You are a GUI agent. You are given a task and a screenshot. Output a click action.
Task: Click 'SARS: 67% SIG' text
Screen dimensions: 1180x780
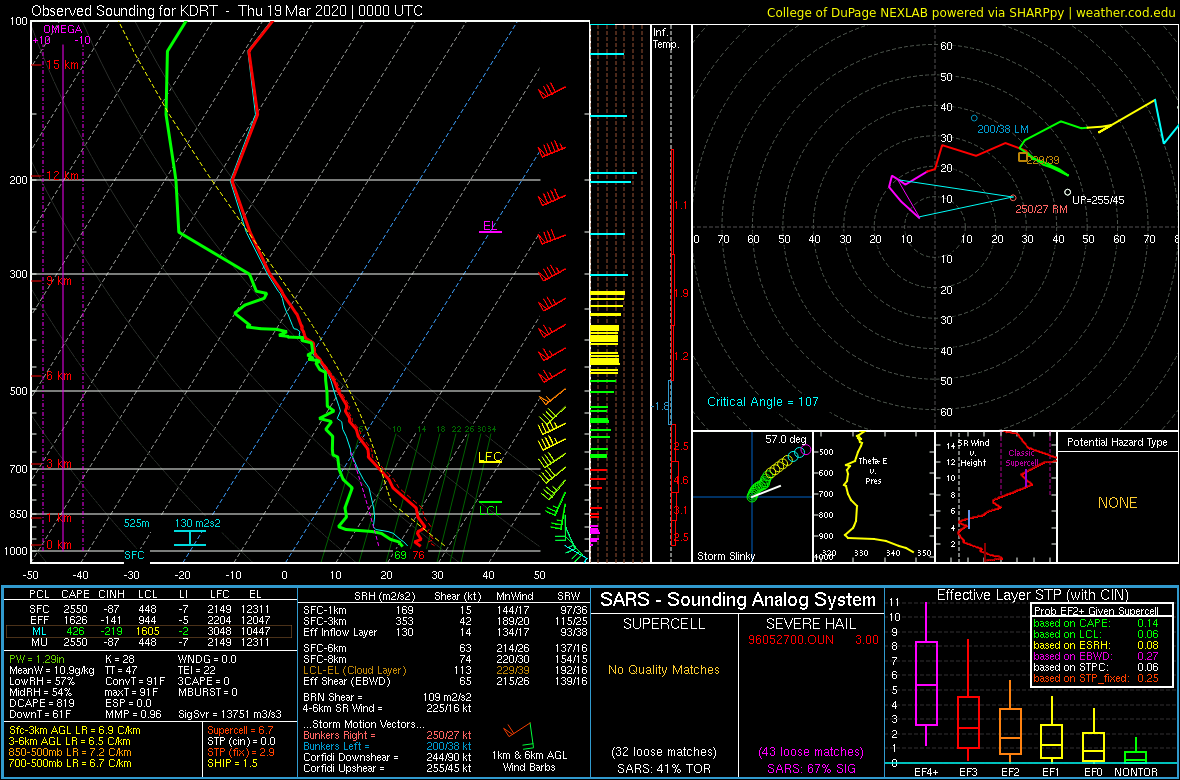click(811, 767)
